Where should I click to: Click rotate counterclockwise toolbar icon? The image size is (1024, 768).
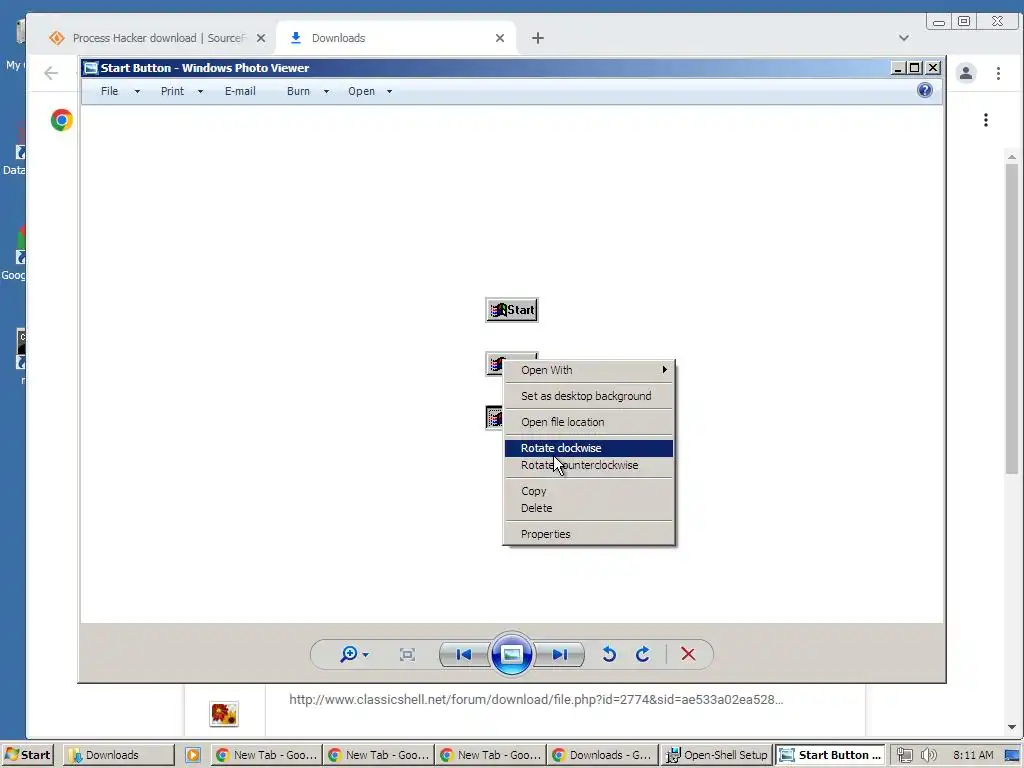coord(609,654)
